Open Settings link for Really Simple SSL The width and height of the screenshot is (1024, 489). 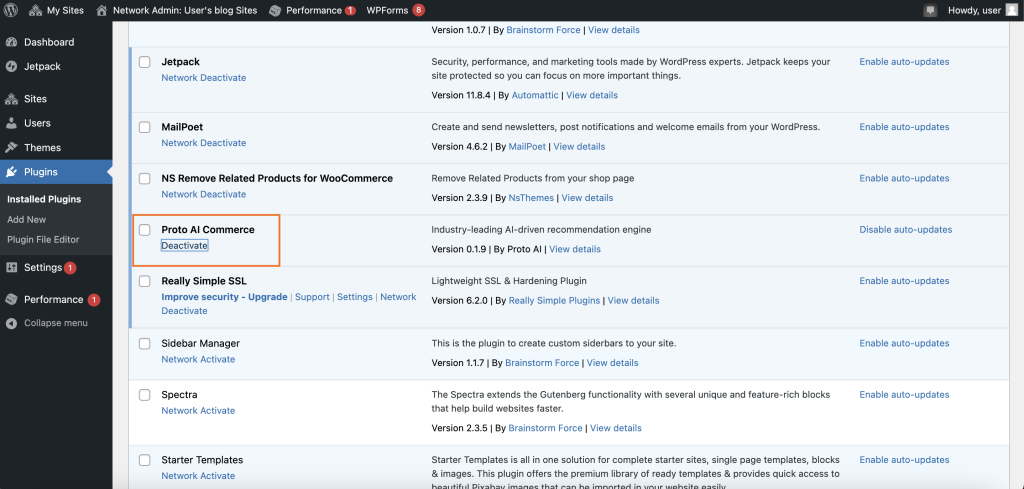(355, 297)
